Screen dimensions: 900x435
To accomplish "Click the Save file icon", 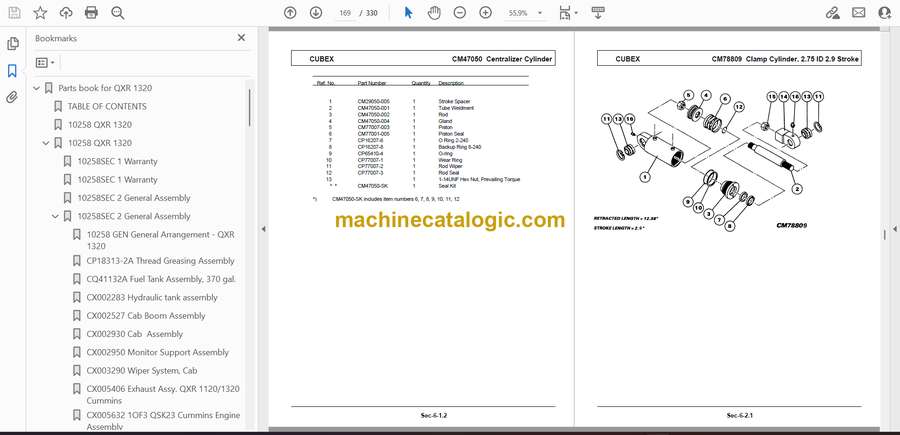I will 14,13.
